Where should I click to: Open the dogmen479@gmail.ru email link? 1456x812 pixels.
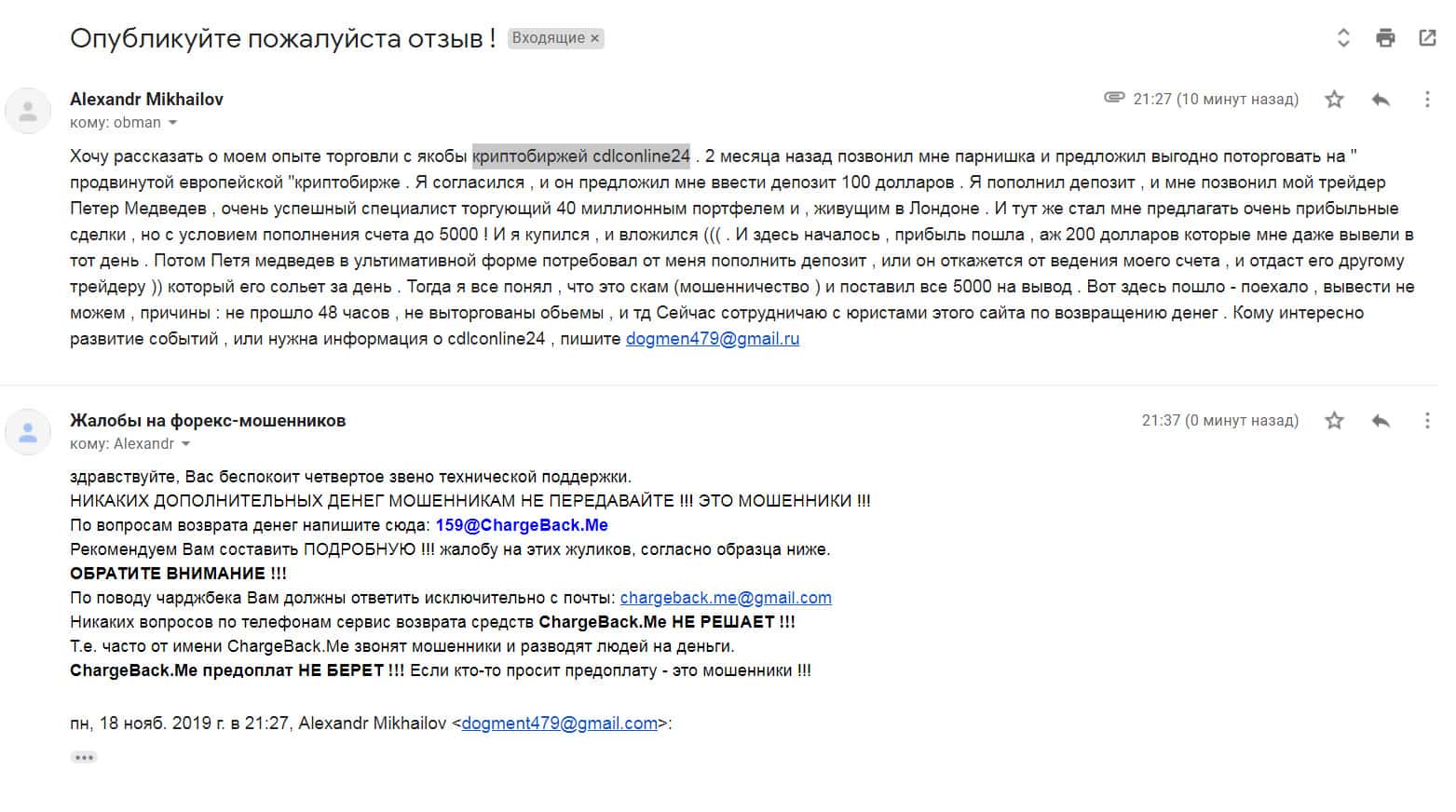pos(712,339)
